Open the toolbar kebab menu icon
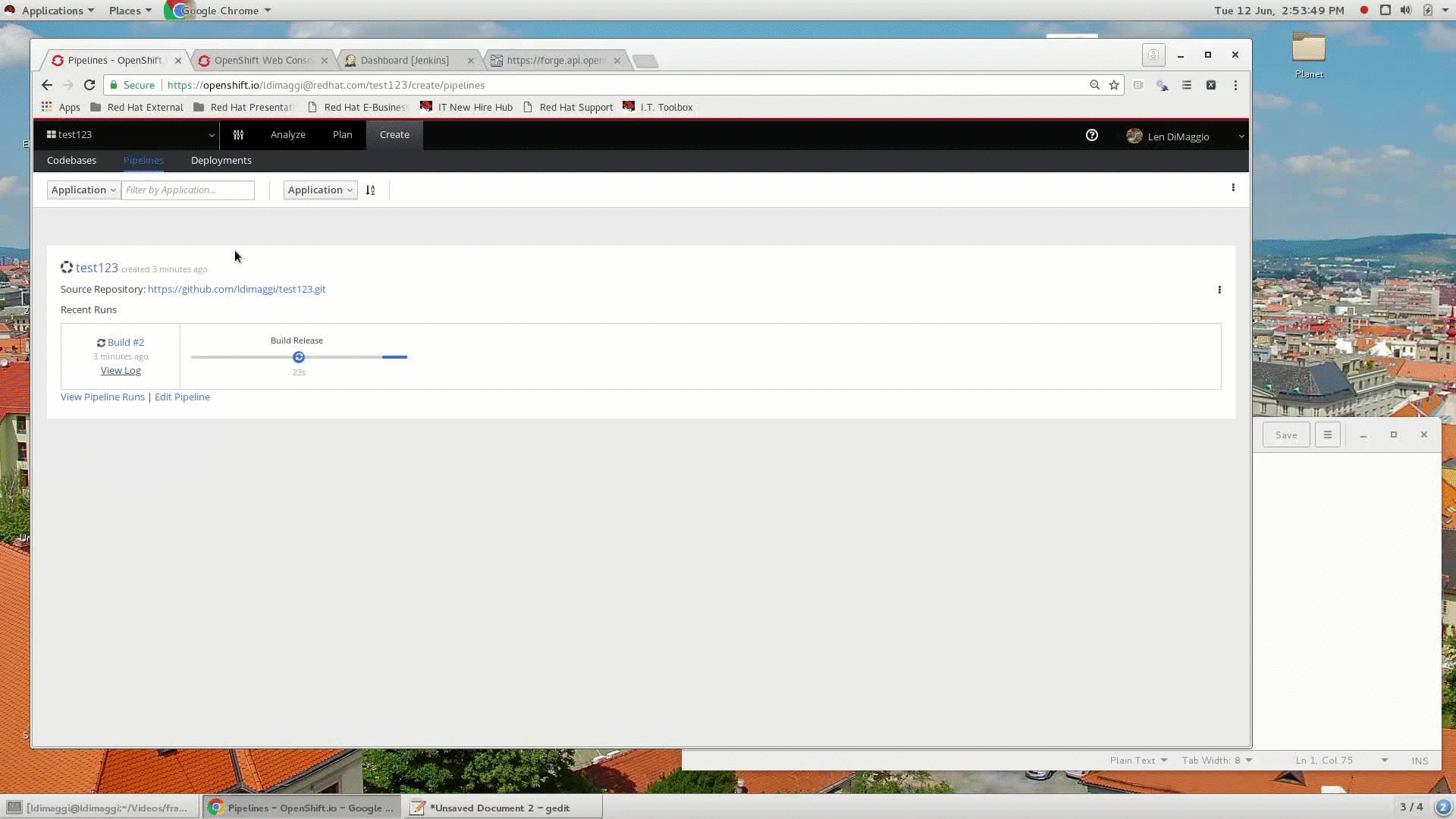Image resolution: width=1456 pixels, height=819 pixels. (1233, 187)
